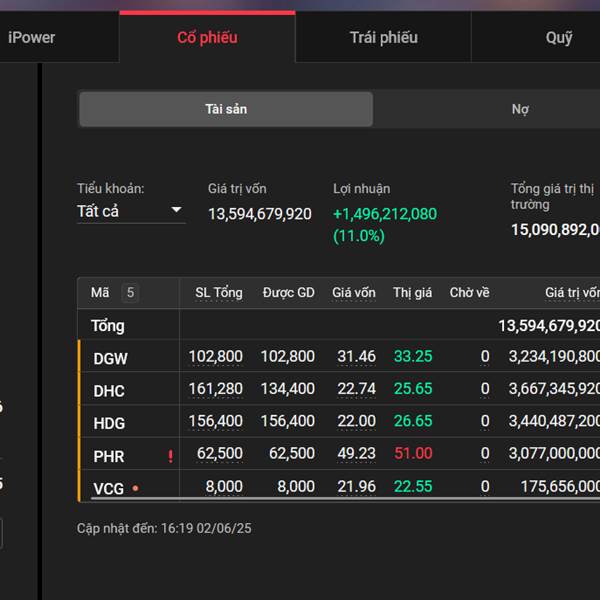Click the Cập nhật đến timestamp

click(x=164, y=528)
